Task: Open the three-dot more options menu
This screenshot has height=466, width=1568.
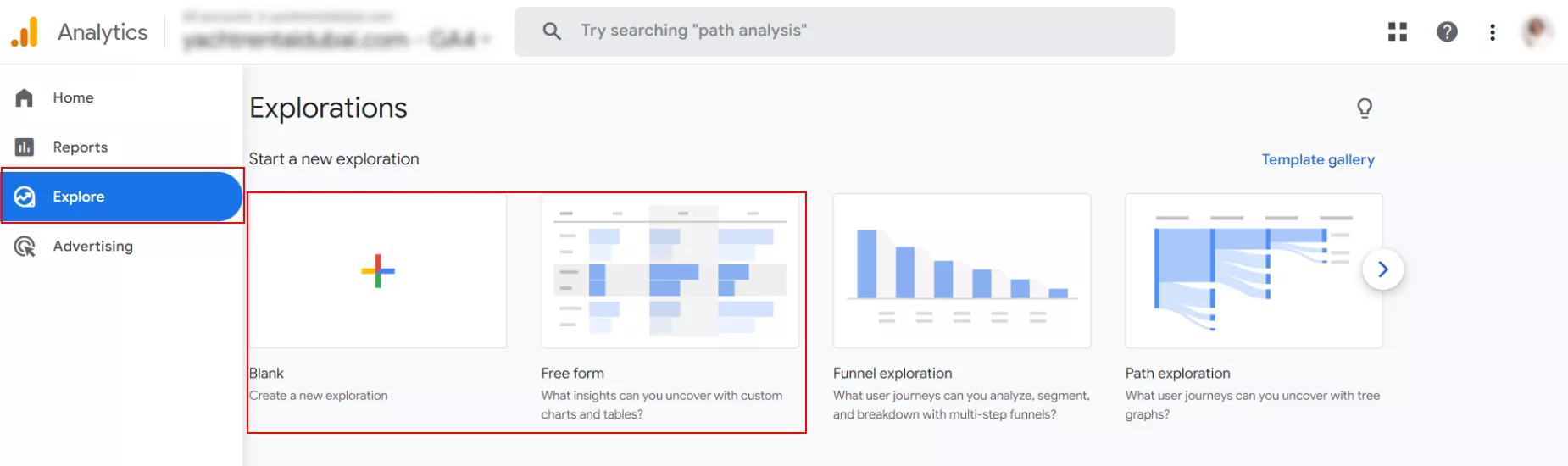Action: click(1493, 32)
